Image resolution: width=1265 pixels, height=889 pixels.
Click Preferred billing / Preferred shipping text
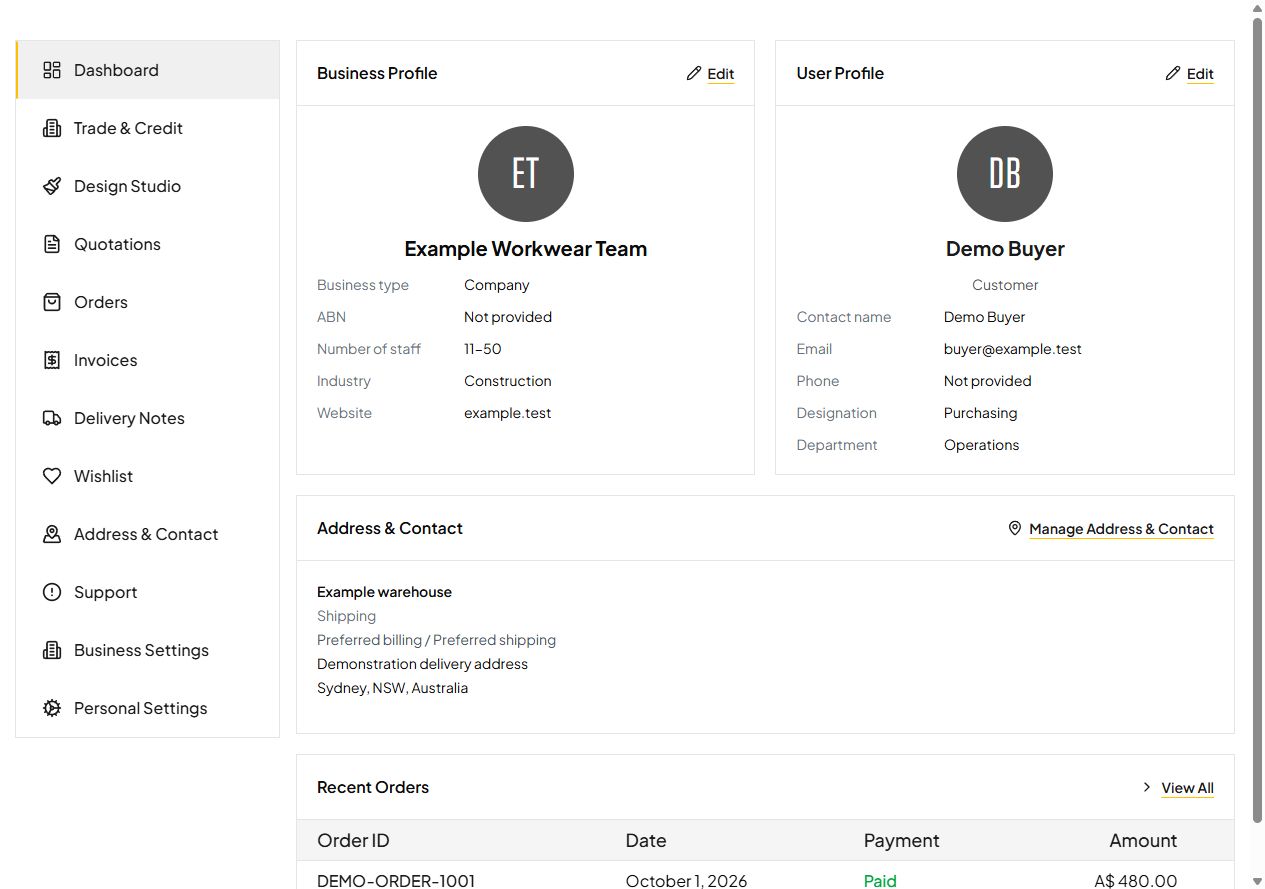click(436, 640)
